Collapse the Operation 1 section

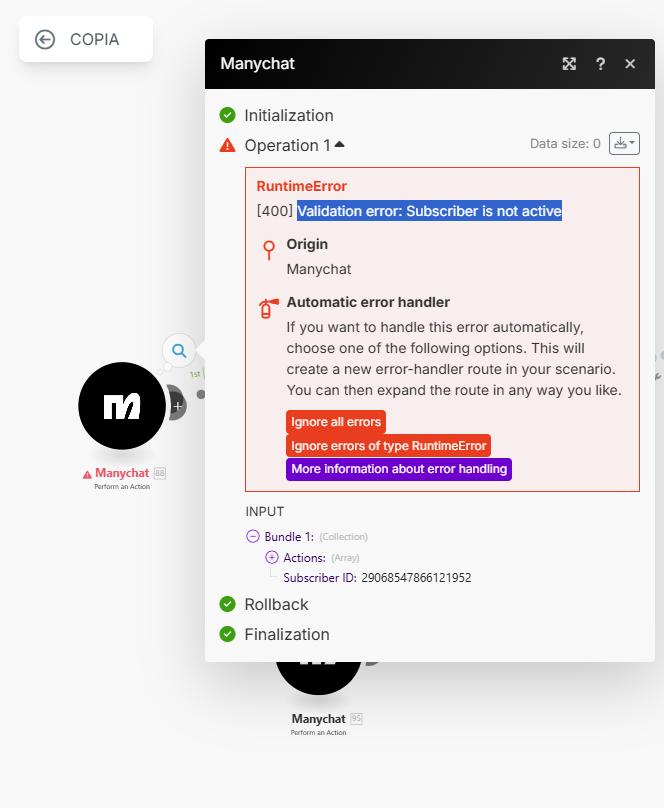click(x=339, y=145)
